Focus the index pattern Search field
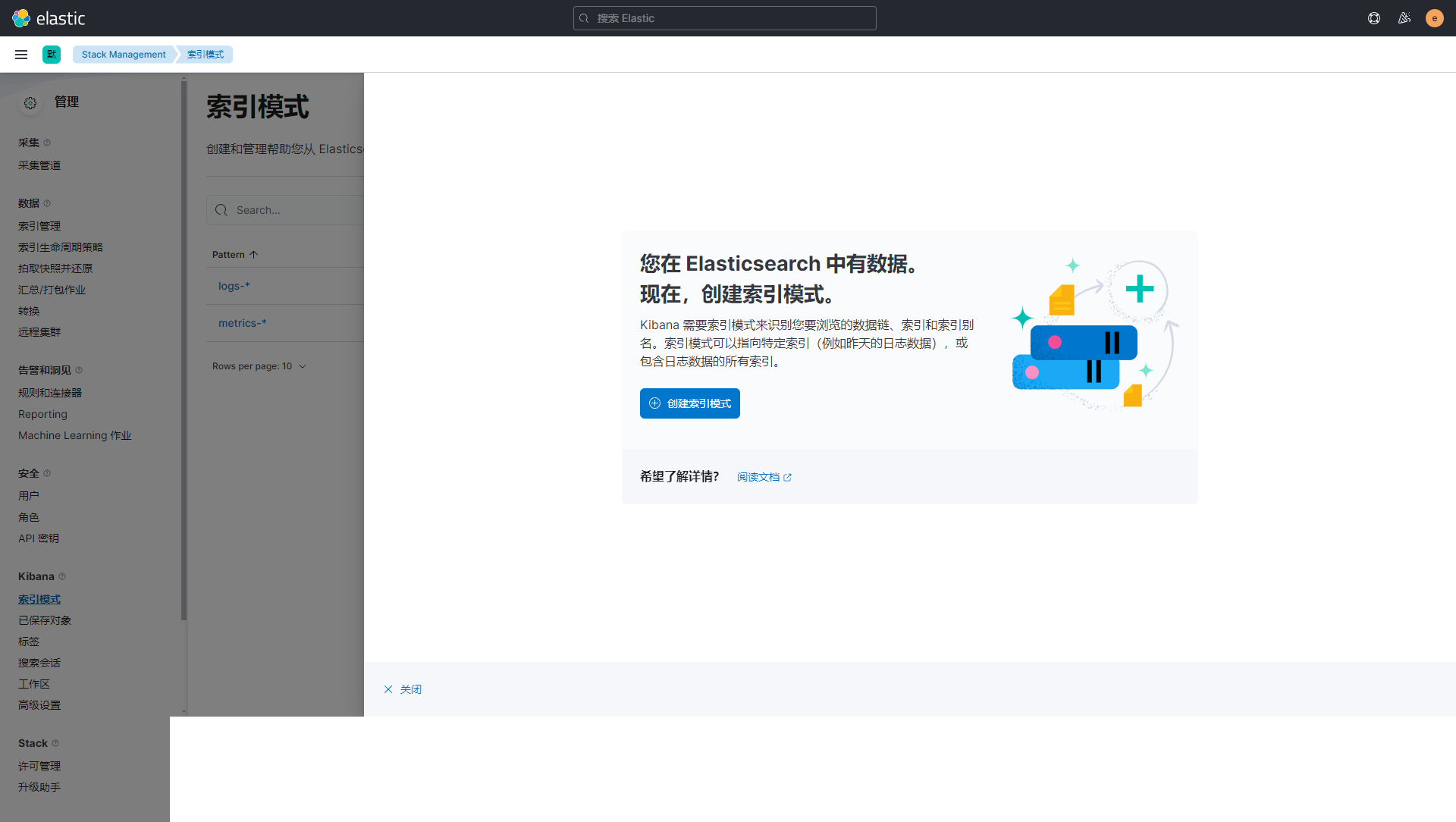The width and height of the screenshot is (1456, 822). coord(285,210)
